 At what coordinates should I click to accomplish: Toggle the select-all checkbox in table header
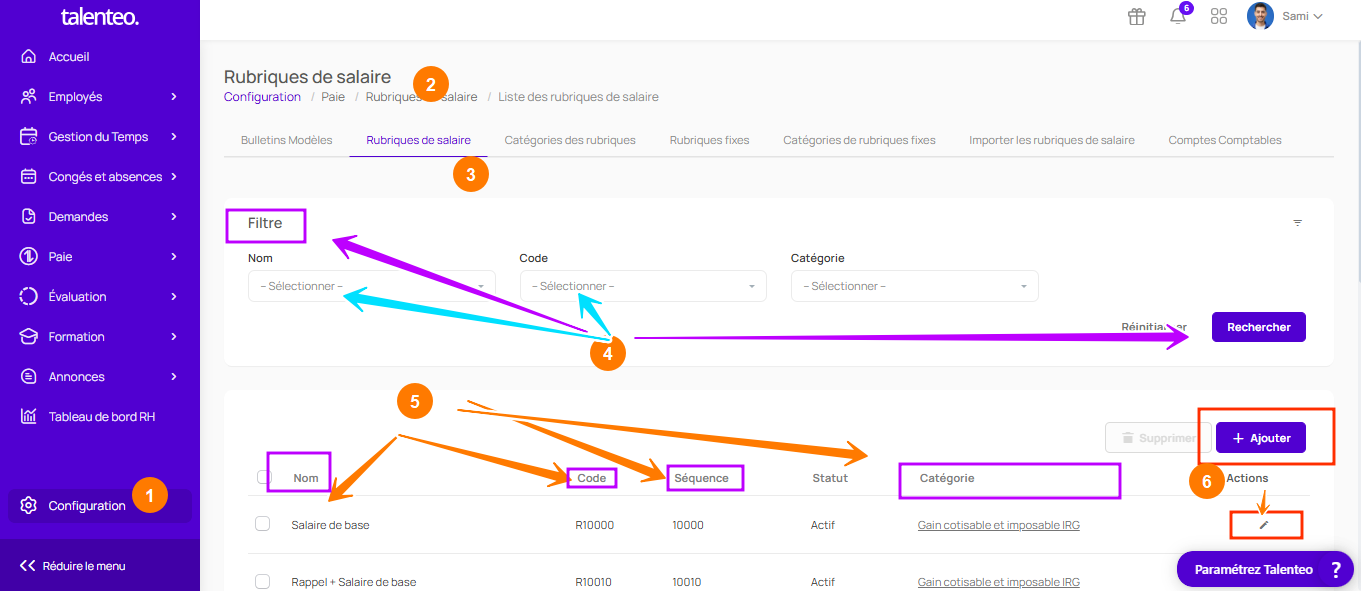click(263, 477)
